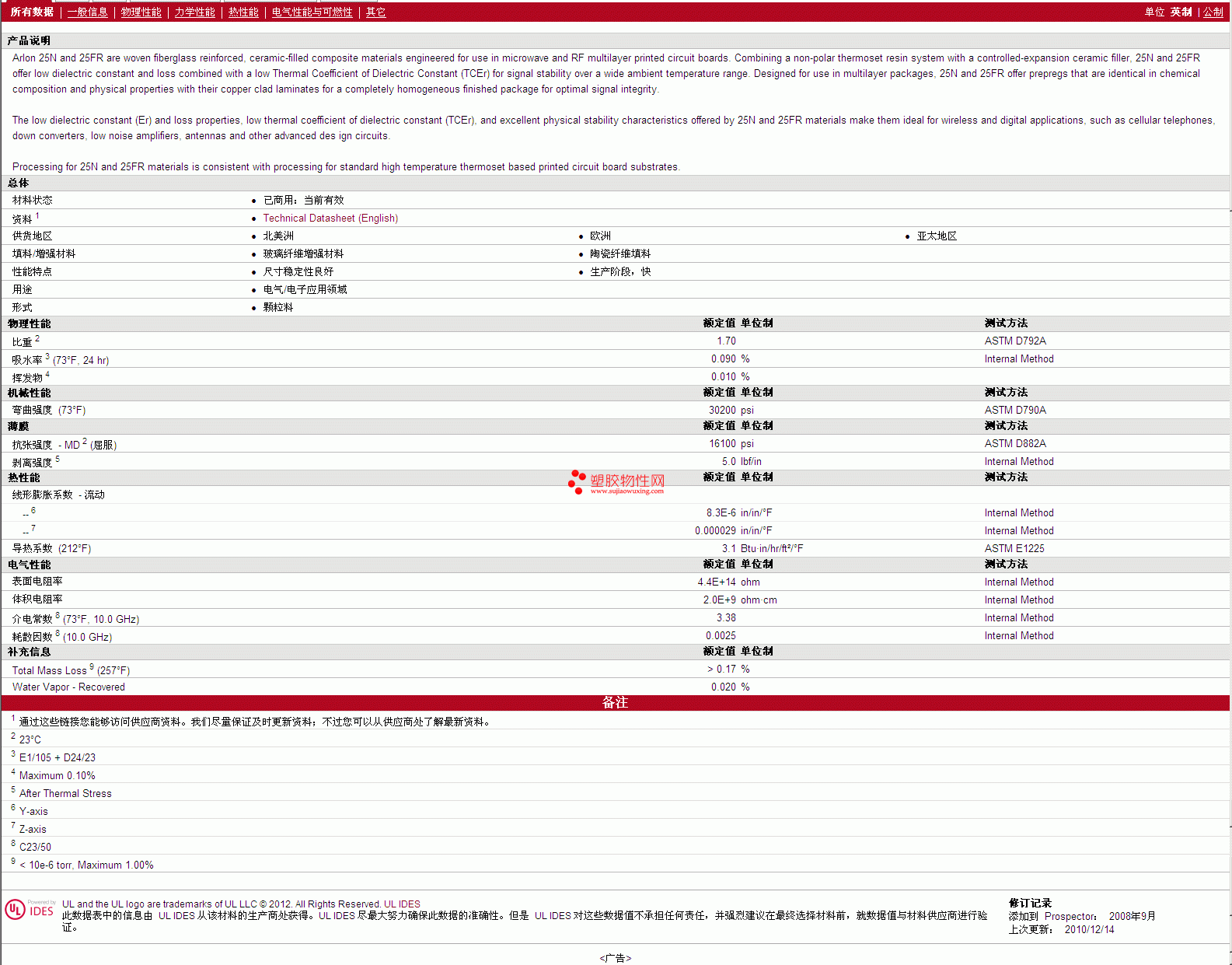Click footnote Y-axis
1232x965 pixels.
tap(33, 812)
